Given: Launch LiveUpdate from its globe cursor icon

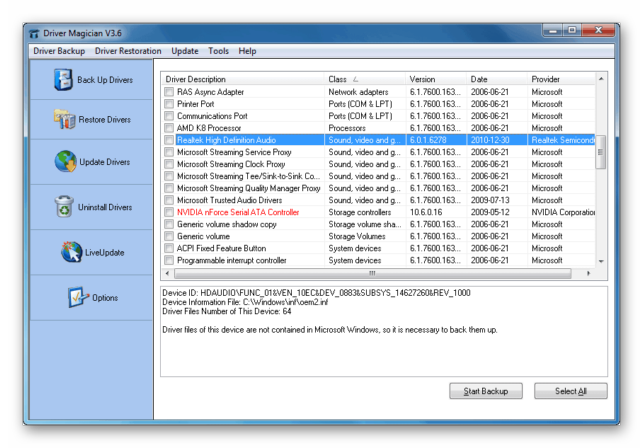Looking at the screenshot, I should 72,252.
